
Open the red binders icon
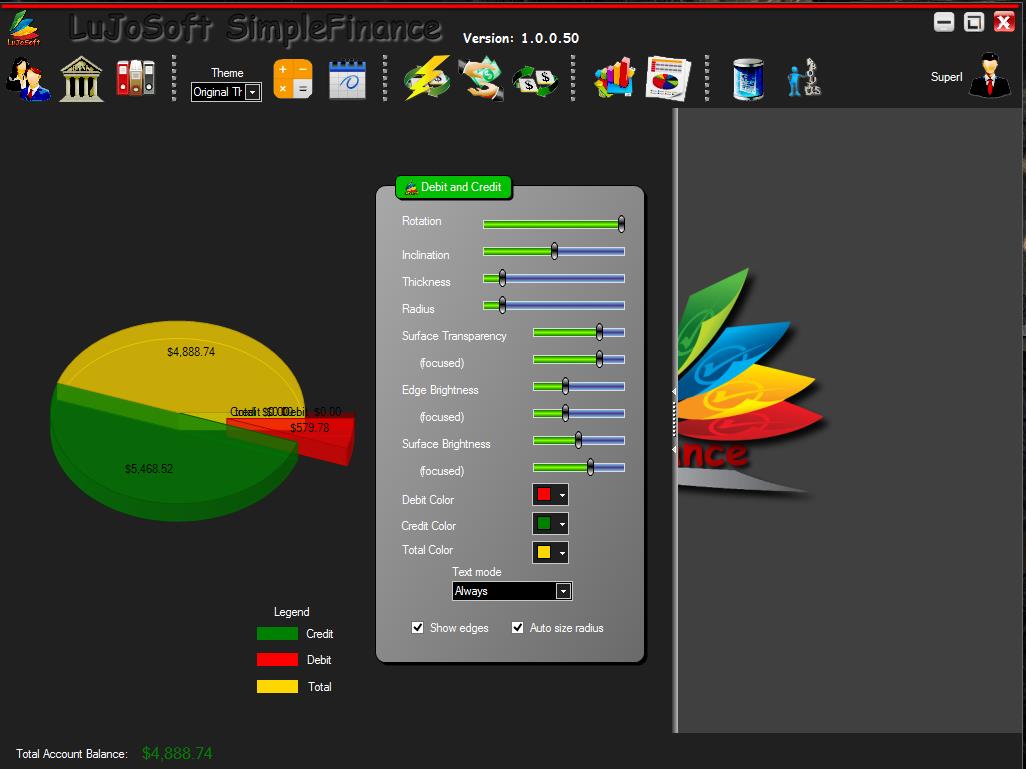pos(135,78)
